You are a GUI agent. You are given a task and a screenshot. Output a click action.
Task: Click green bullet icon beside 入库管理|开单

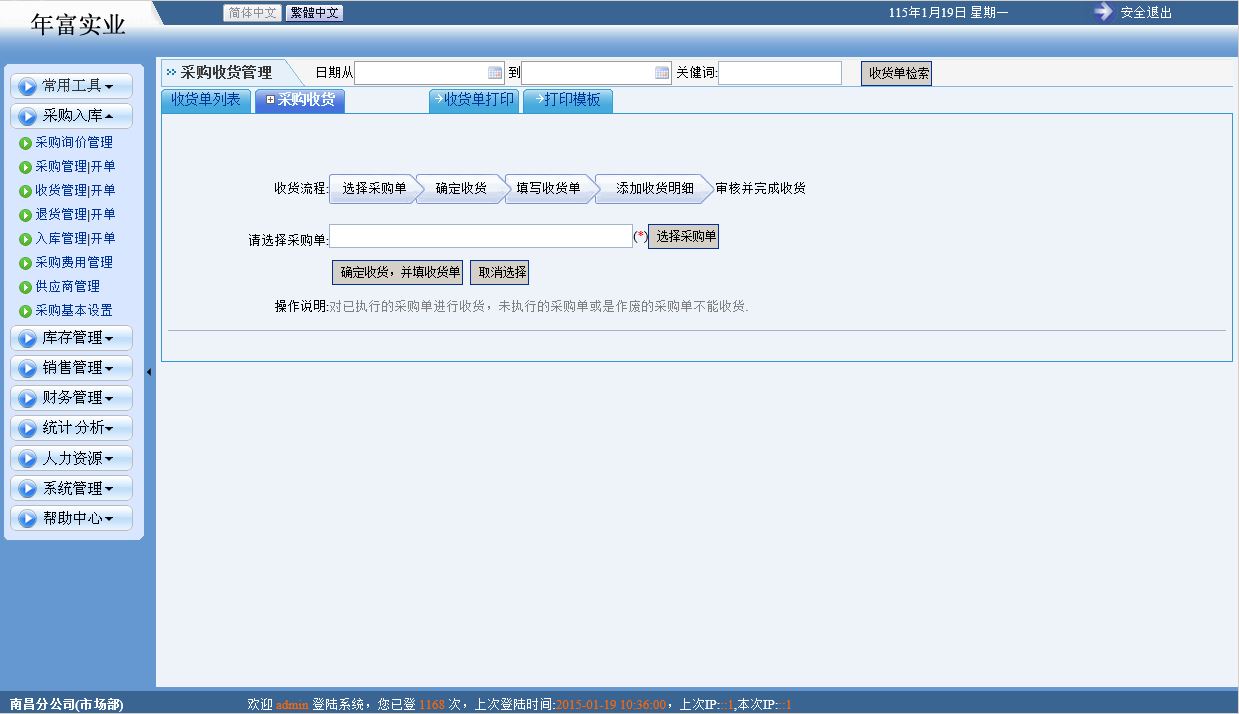(x=26, y=239)
